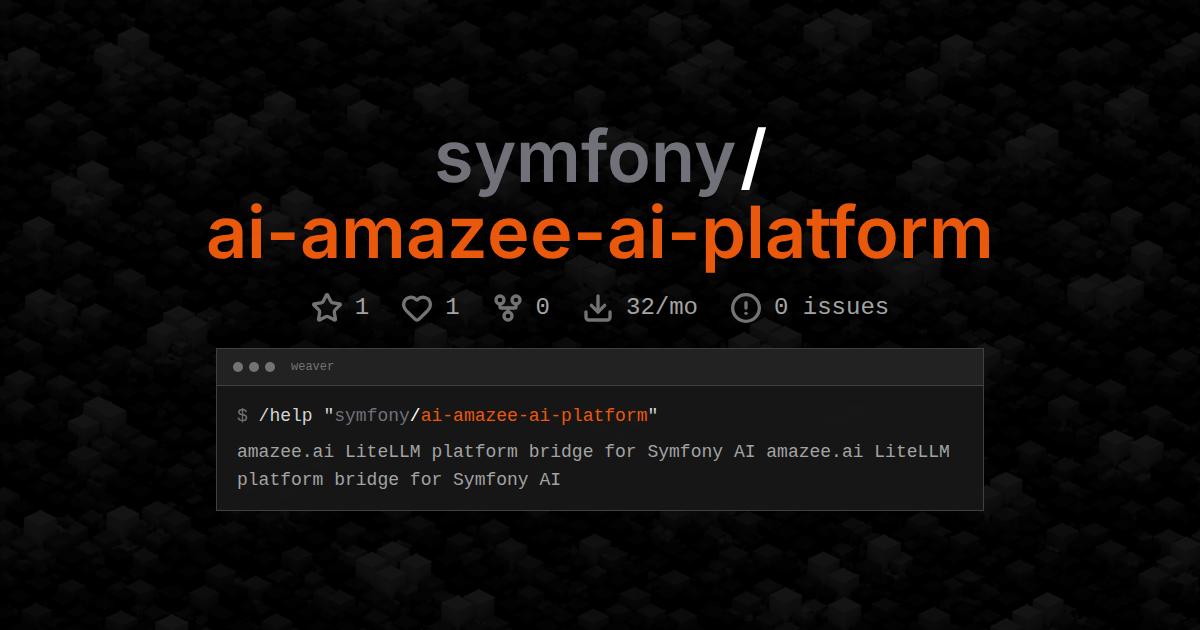Click the first terminal window dot

tap(238, 367)
